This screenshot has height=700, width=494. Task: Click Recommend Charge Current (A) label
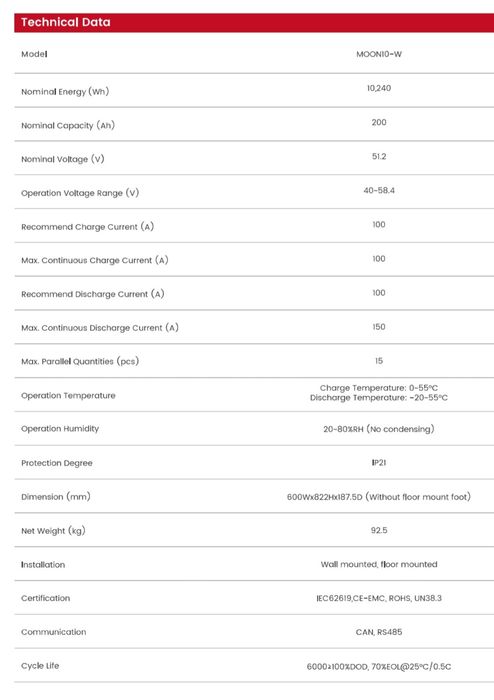coord(87,227)
